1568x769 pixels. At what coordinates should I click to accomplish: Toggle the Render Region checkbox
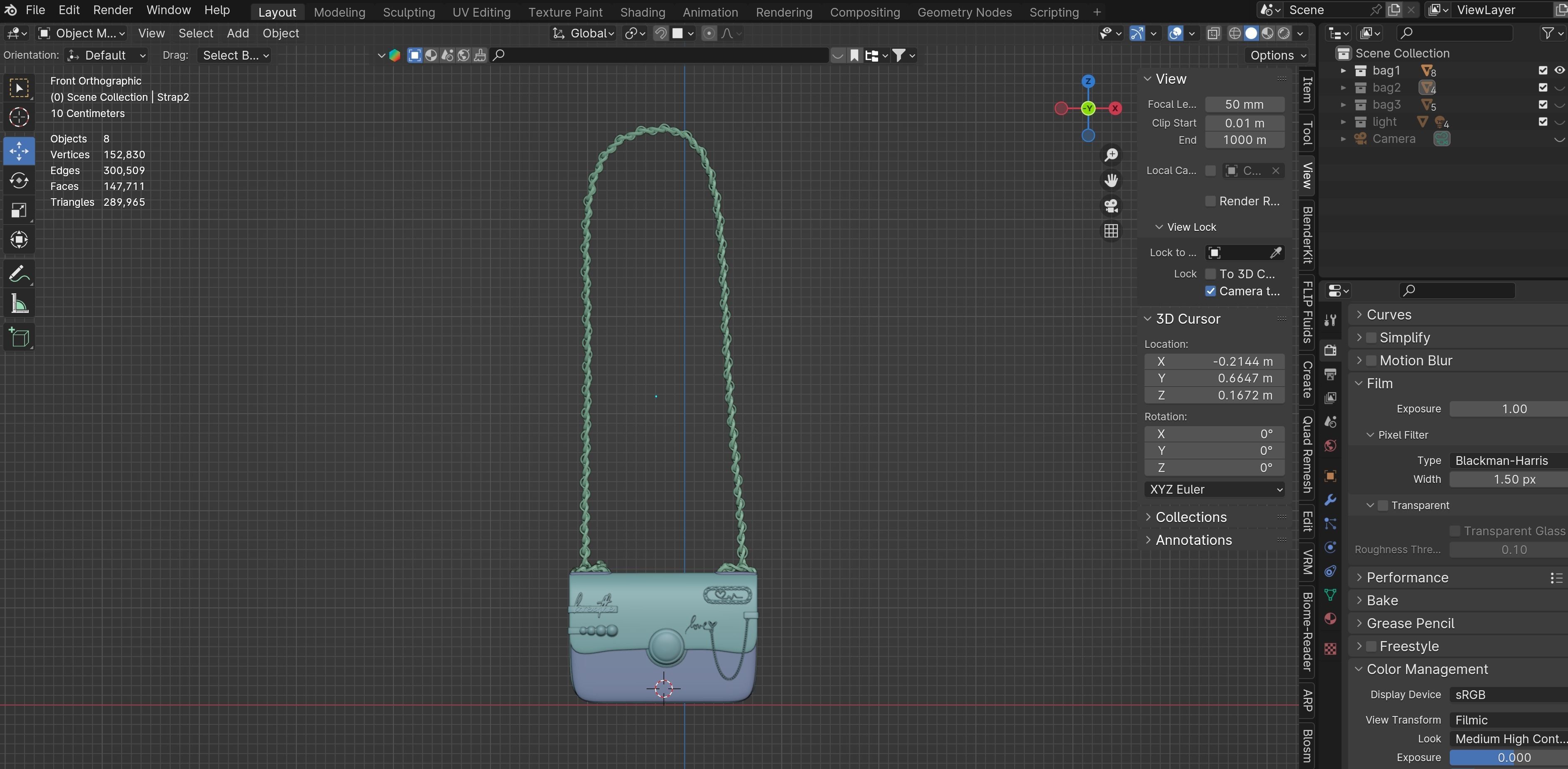pyautogui.click(x=1210, y=201)
